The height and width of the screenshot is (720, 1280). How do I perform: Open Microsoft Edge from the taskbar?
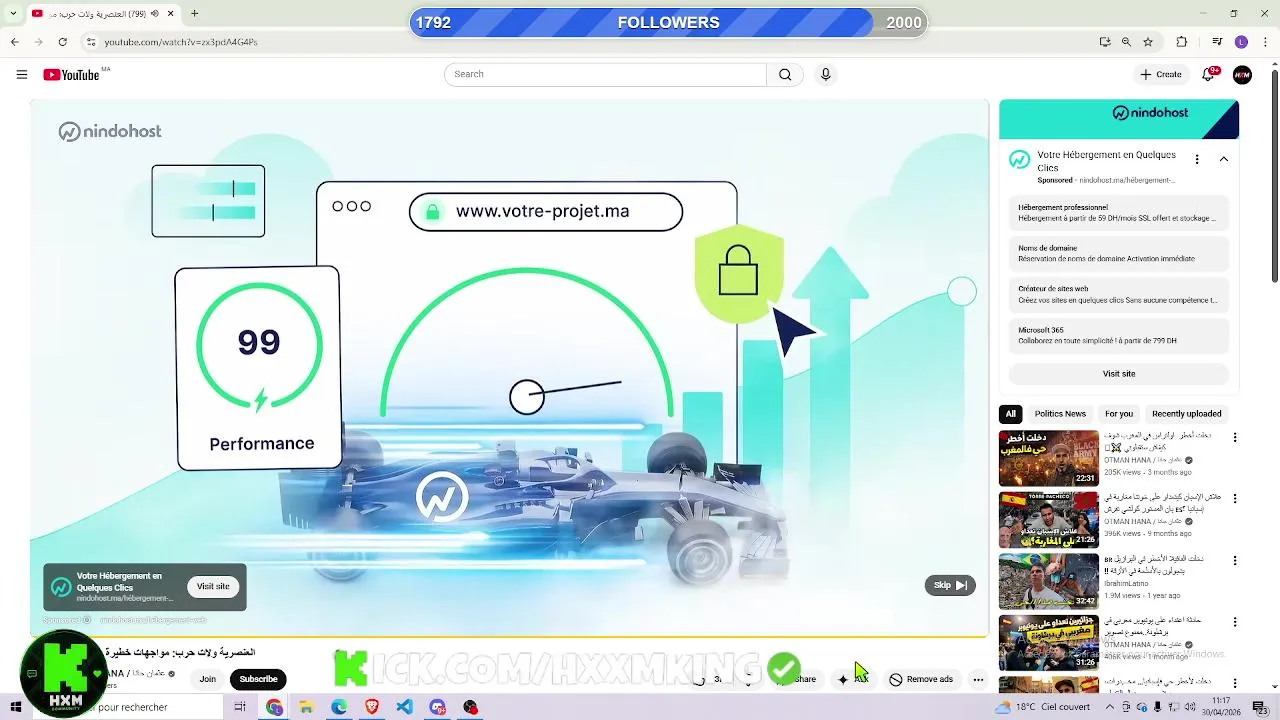(x=339, y=707)
